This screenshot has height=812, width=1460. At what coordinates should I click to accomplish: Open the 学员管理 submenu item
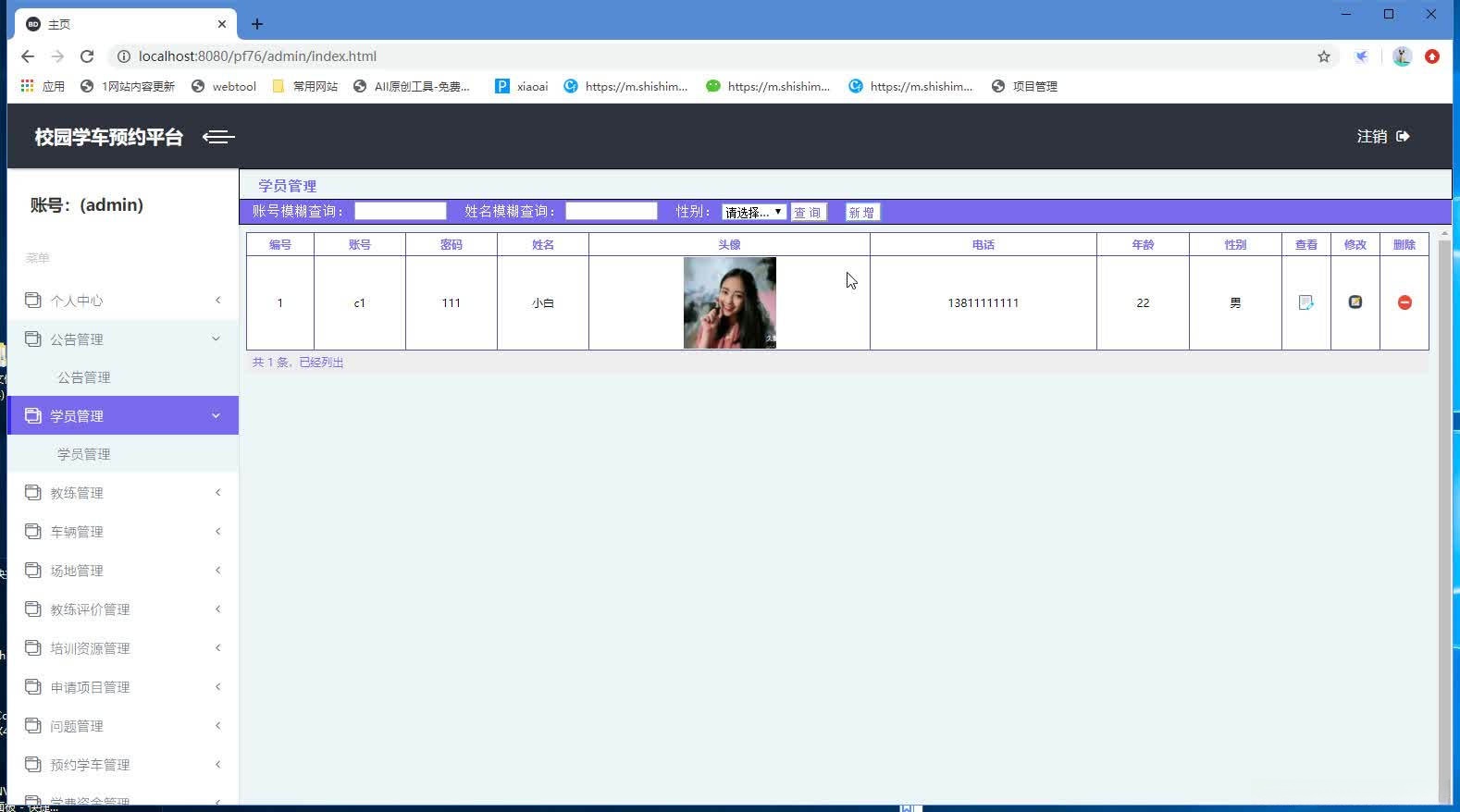[83, 454]
